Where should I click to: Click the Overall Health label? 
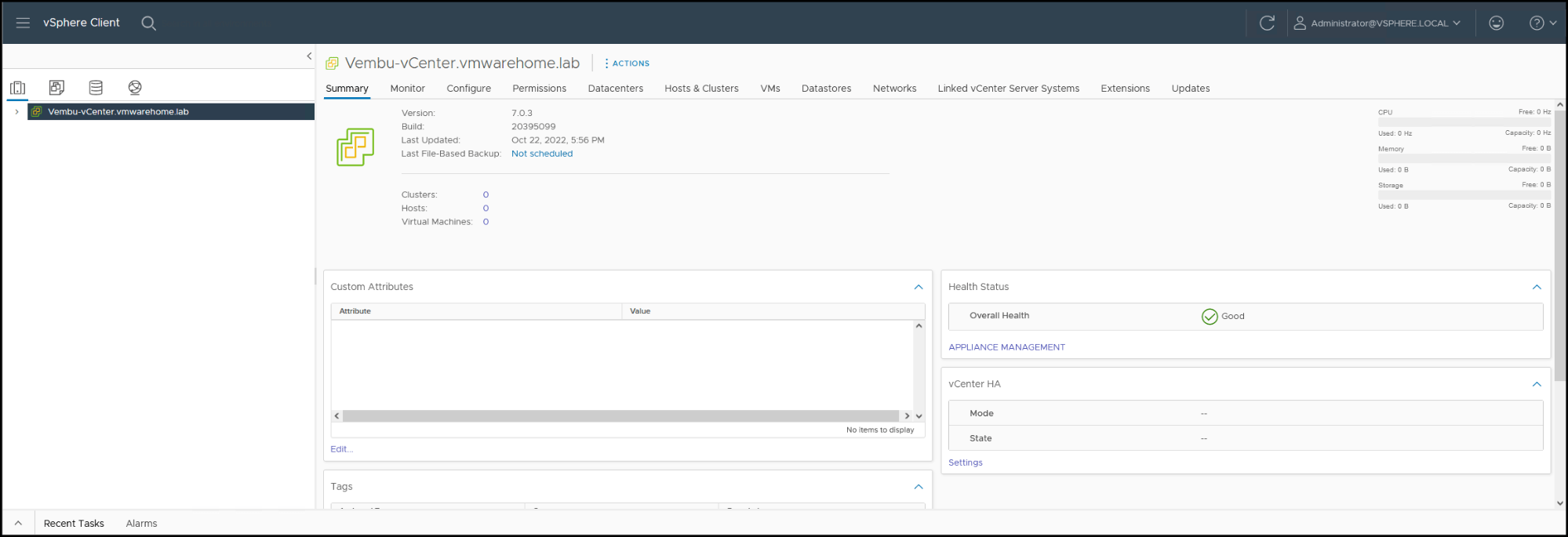(x=999, y=316)
